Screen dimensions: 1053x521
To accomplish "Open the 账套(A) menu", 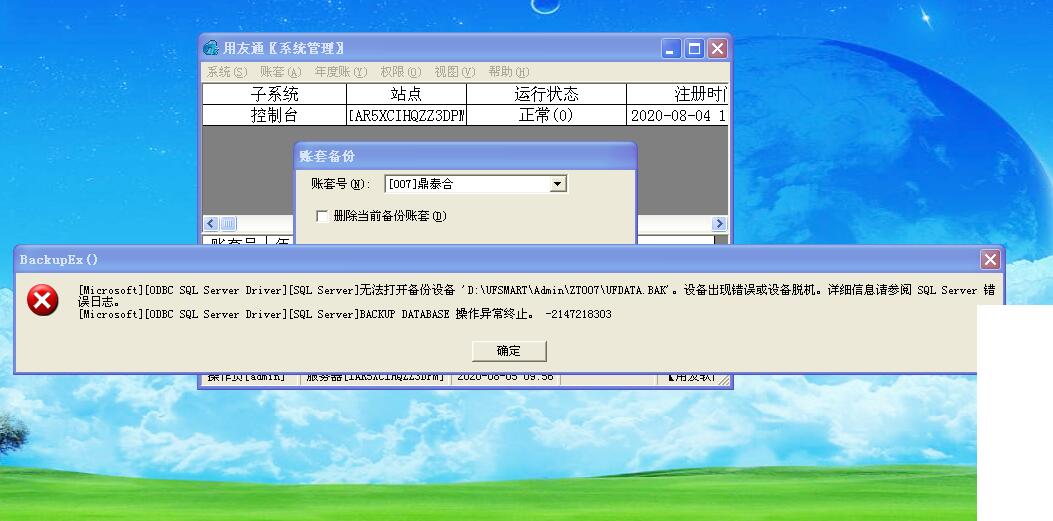I will 281,72.
